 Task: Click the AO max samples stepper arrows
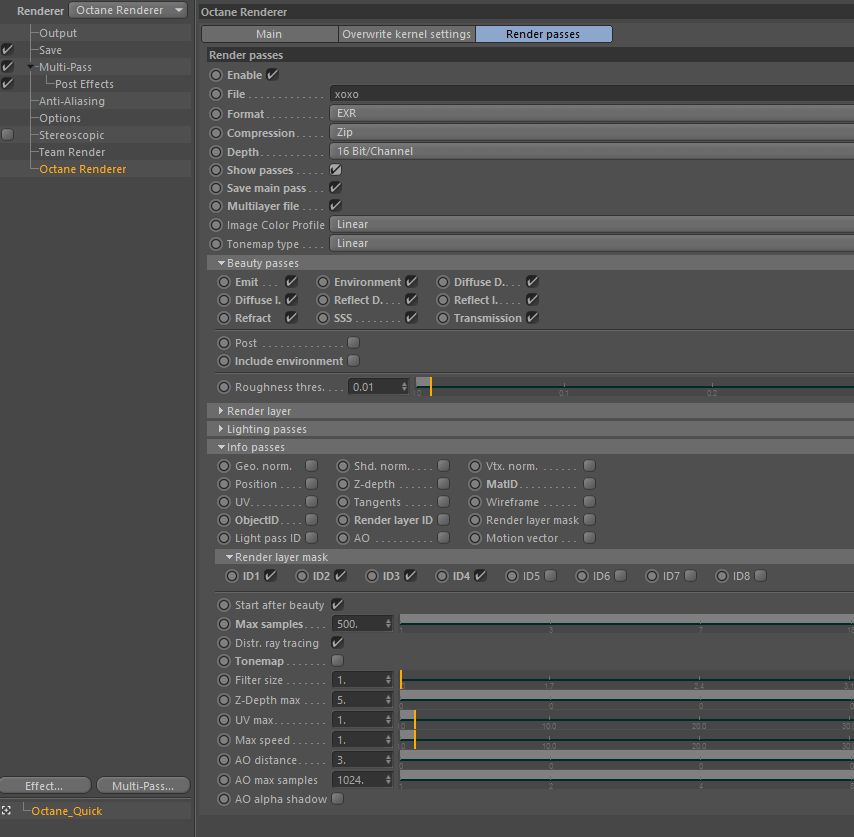[388, 780]
